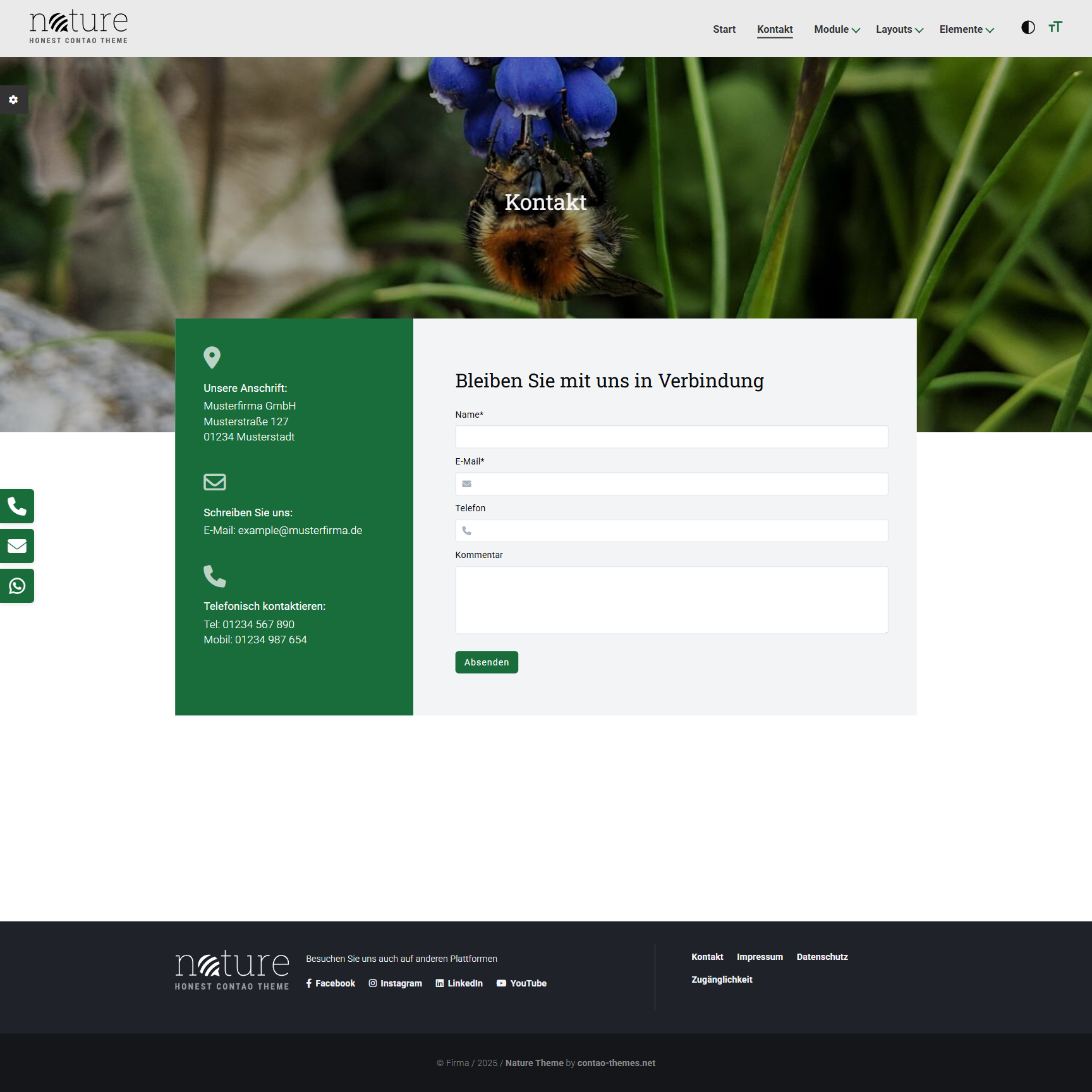Open Datenschutz in footer
This screenshot has width=1092, height=1092.
(822, 957)
